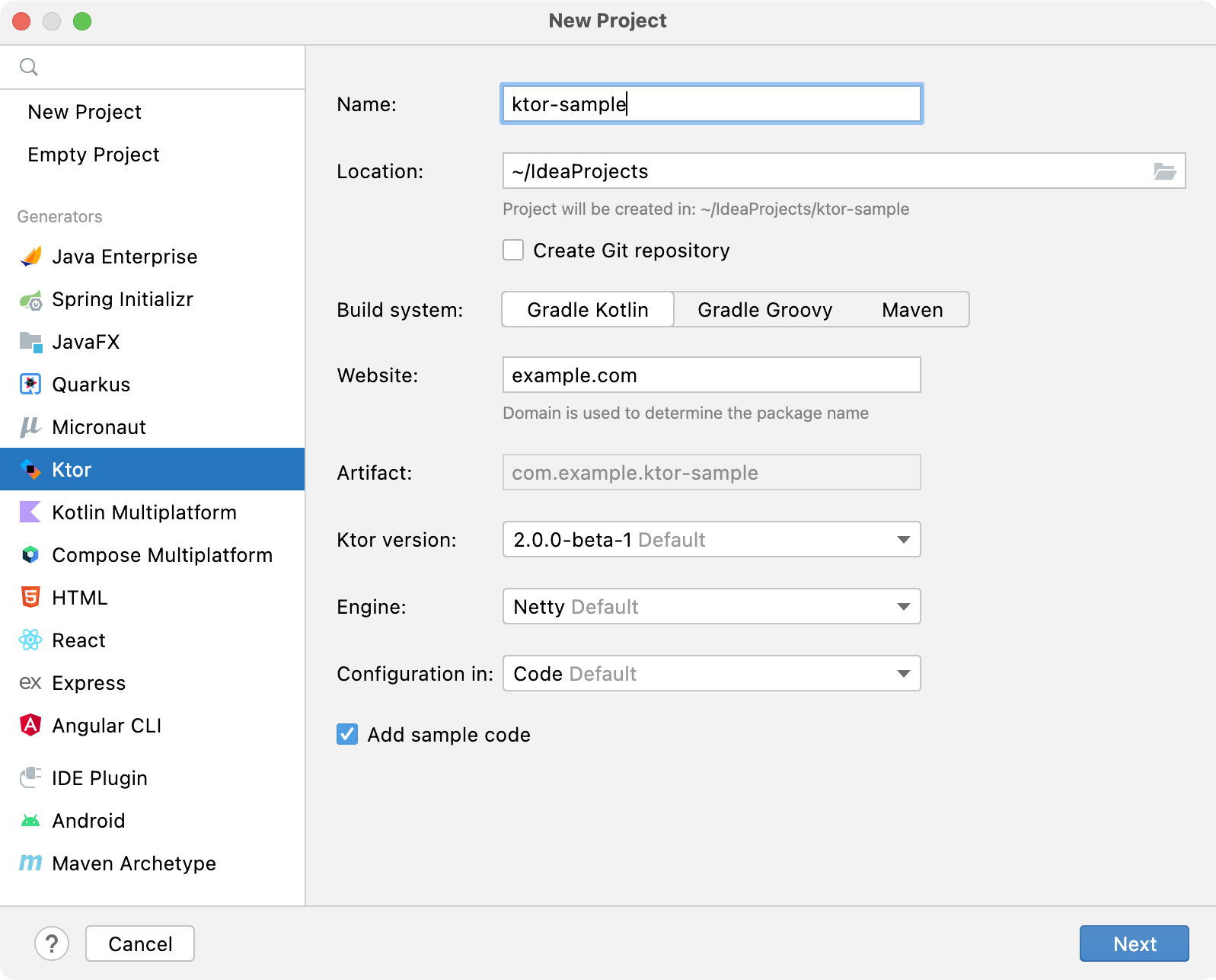Select Java Enterprise generator label
This screenshot has height=980, width=1216.
(x=125, y=257)
